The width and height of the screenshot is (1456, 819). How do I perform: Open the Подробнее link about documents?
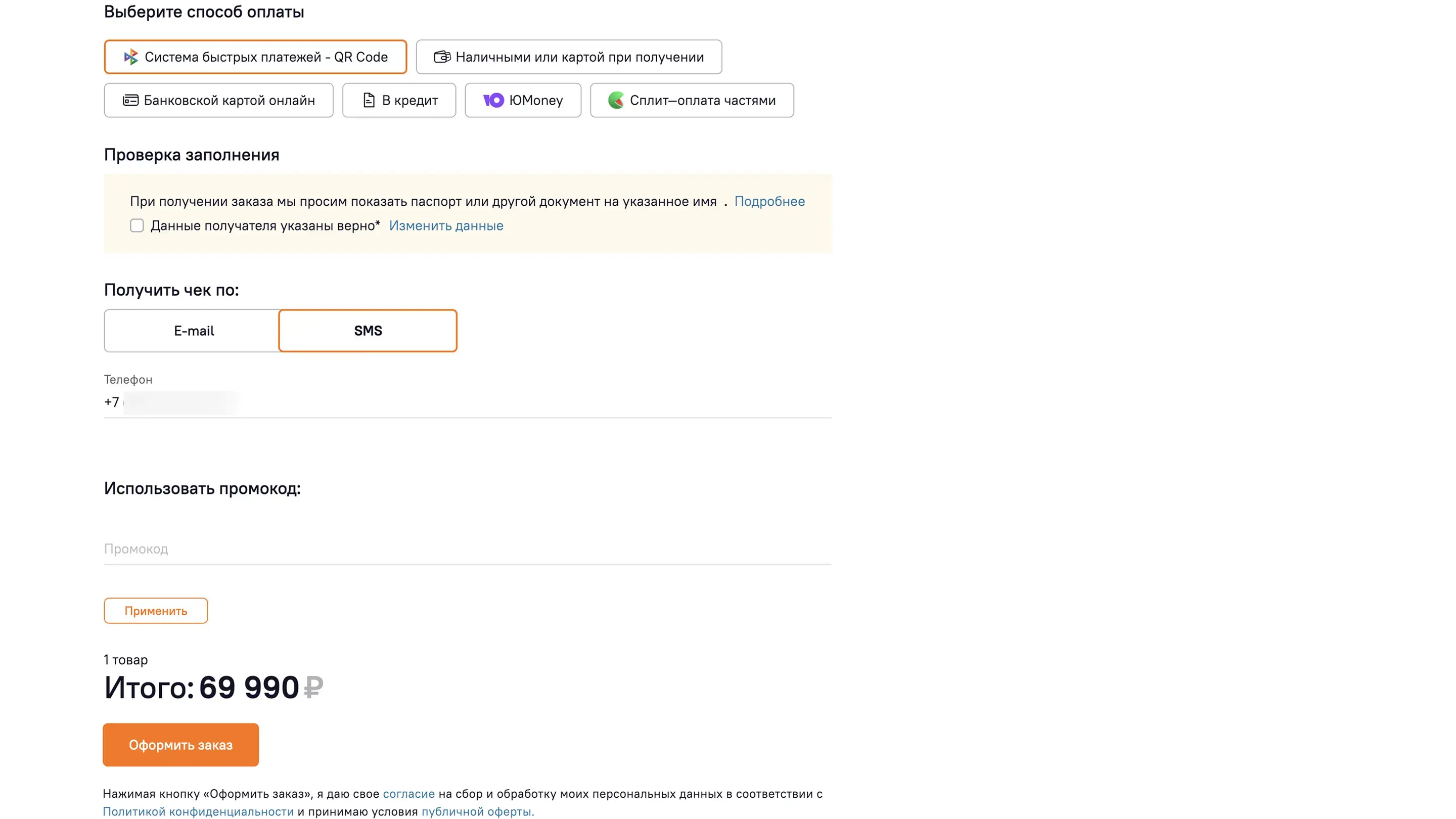tap(769, 202)
